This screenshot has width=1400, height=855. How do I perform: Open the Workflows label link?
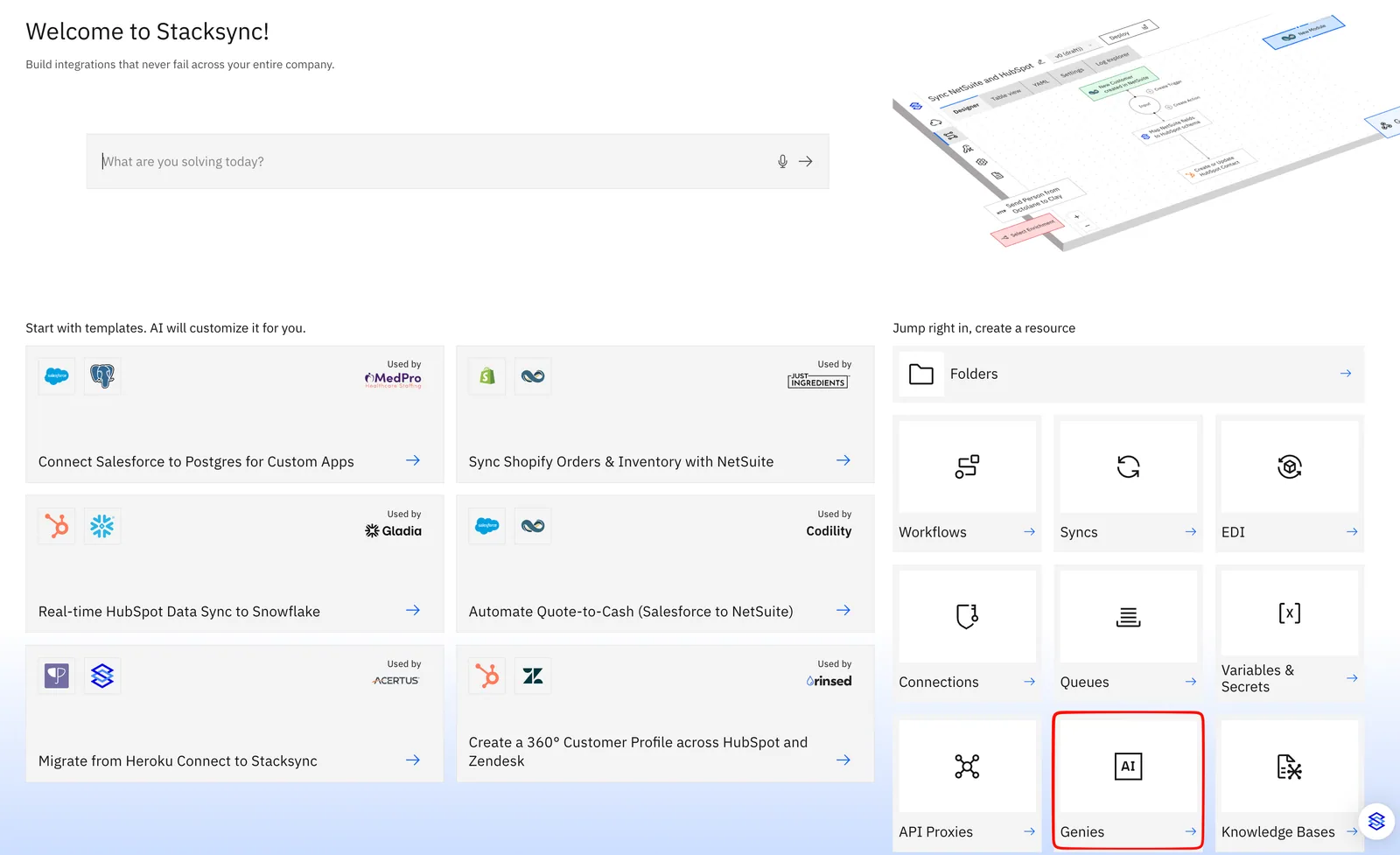[x=933, y=532]
